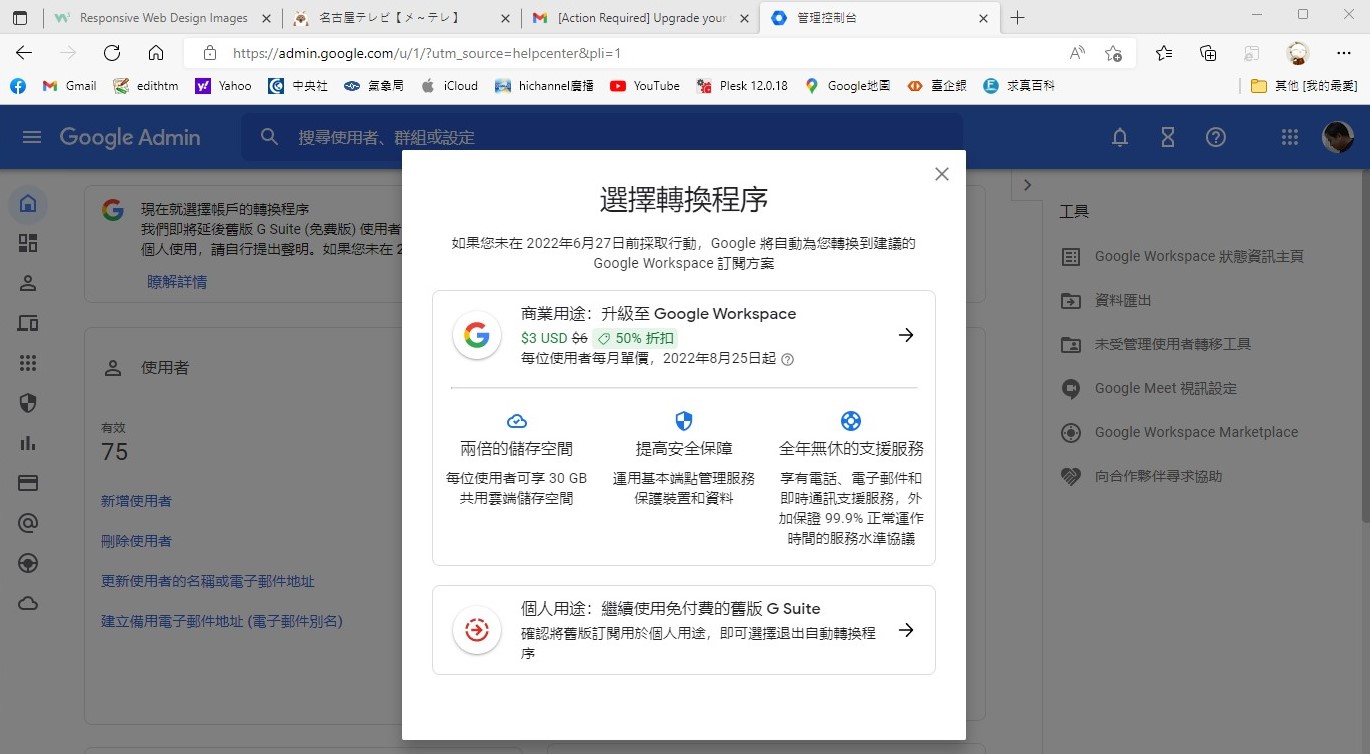Close the 選擇轉換程序 dialog
Screen dimensions: 1370x754
tap(941, 174)
